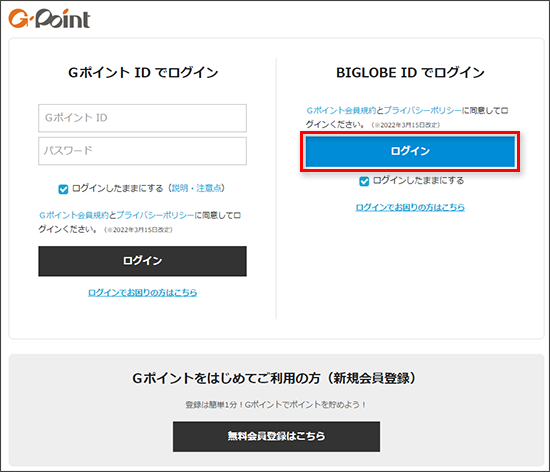Focus the Gポイント ID input field
550x472 pixels.
click(x=142, y=118)
